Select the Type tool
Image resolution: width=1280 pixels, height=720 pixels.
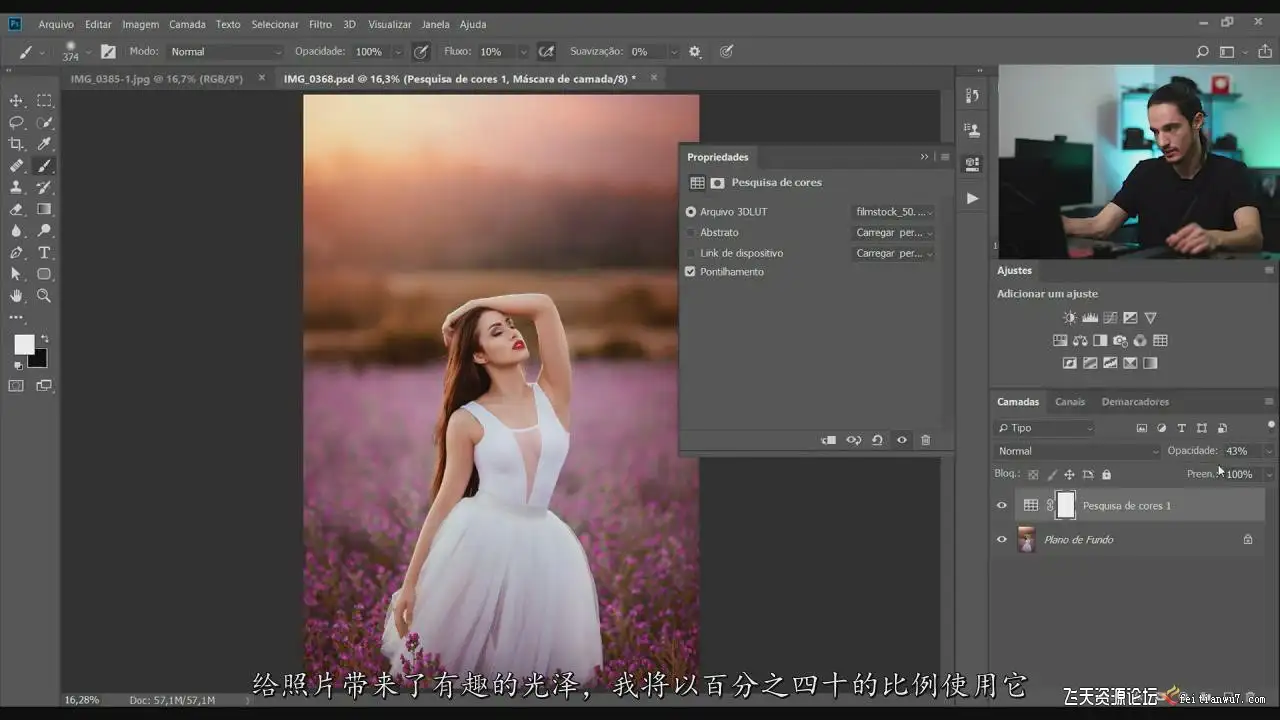[44, 253]
